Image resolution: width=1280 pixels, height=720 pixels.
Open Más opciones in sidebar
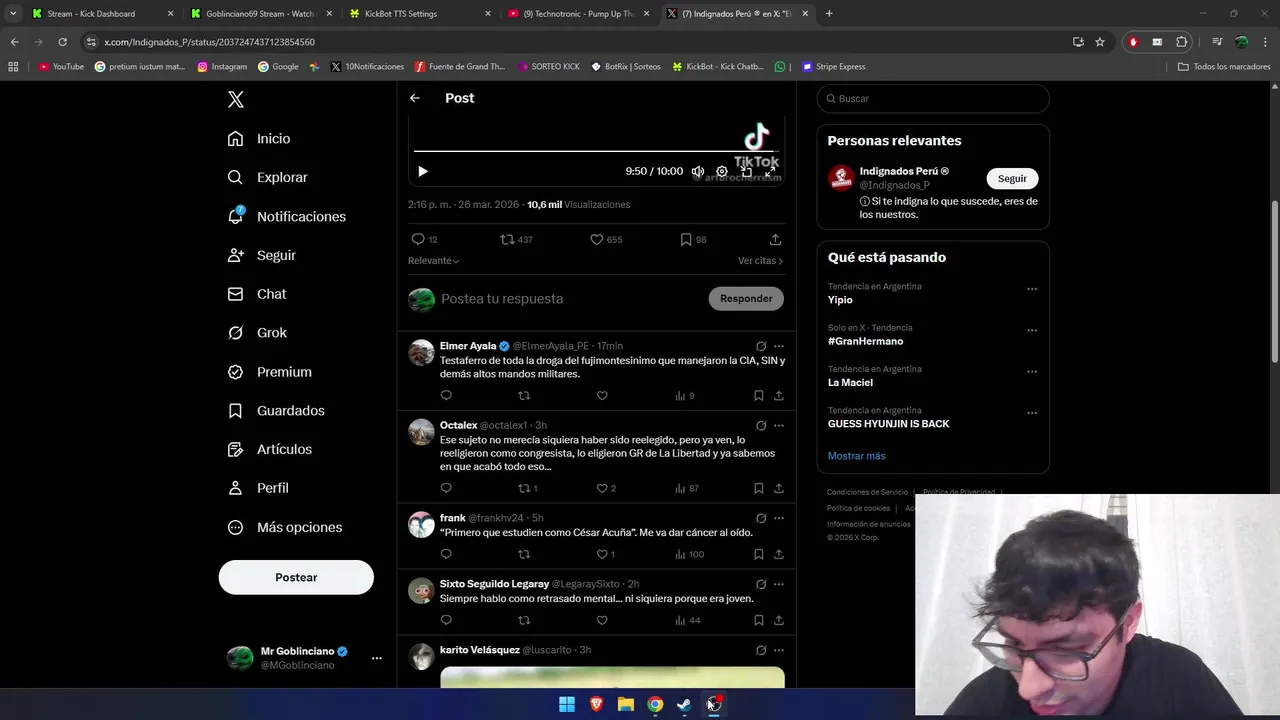coord(285,527)
